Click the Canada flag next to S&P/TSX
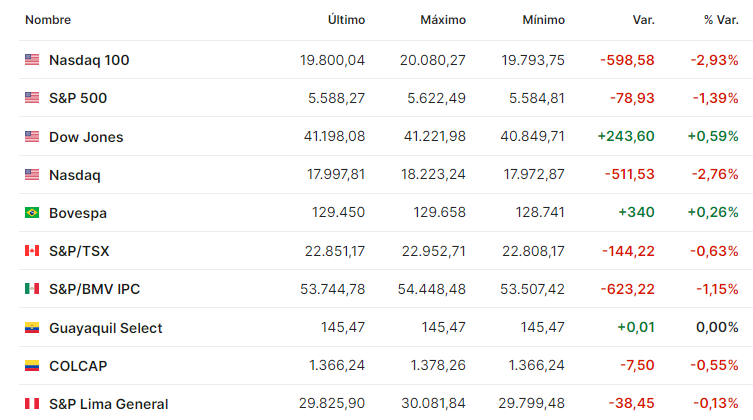 (32, 251)
